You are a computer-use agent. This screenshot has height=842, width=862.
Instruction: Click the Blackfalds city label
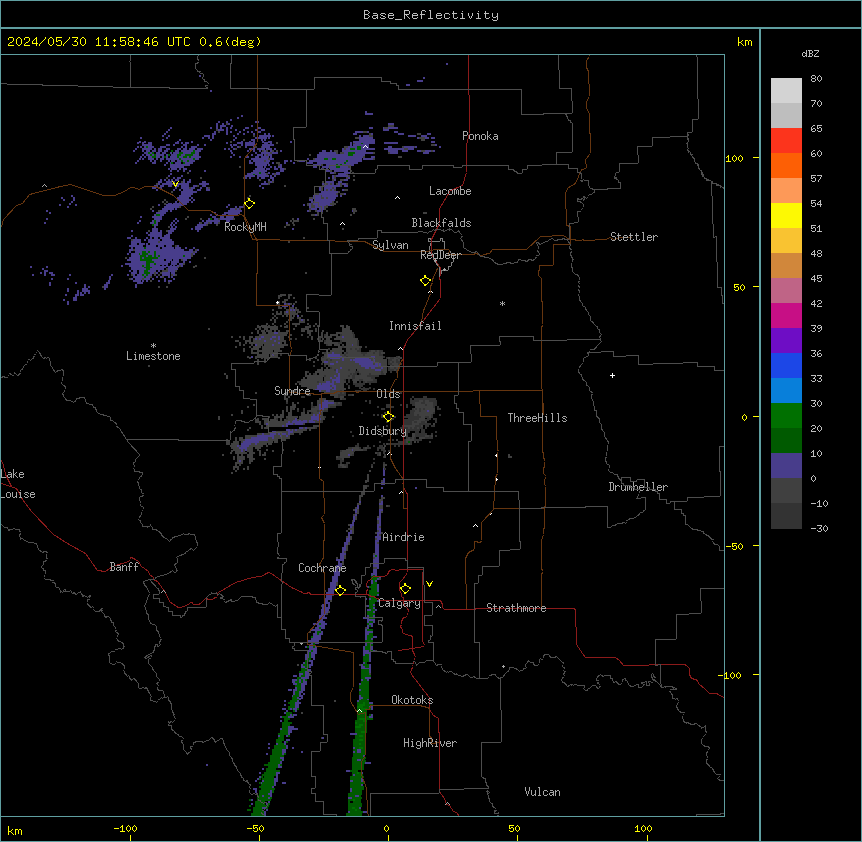coord(441,223)
